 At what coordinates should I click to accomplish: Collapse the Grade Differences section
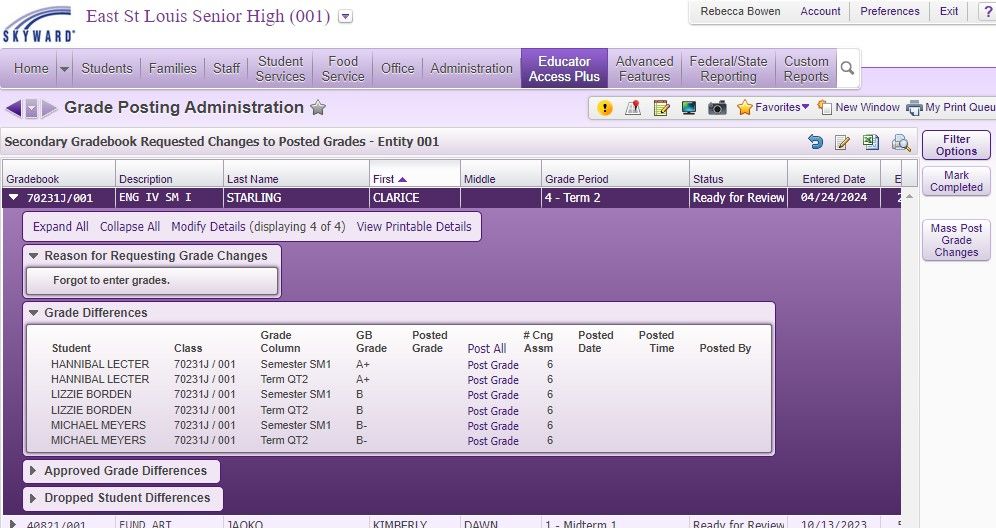[35, 313]
